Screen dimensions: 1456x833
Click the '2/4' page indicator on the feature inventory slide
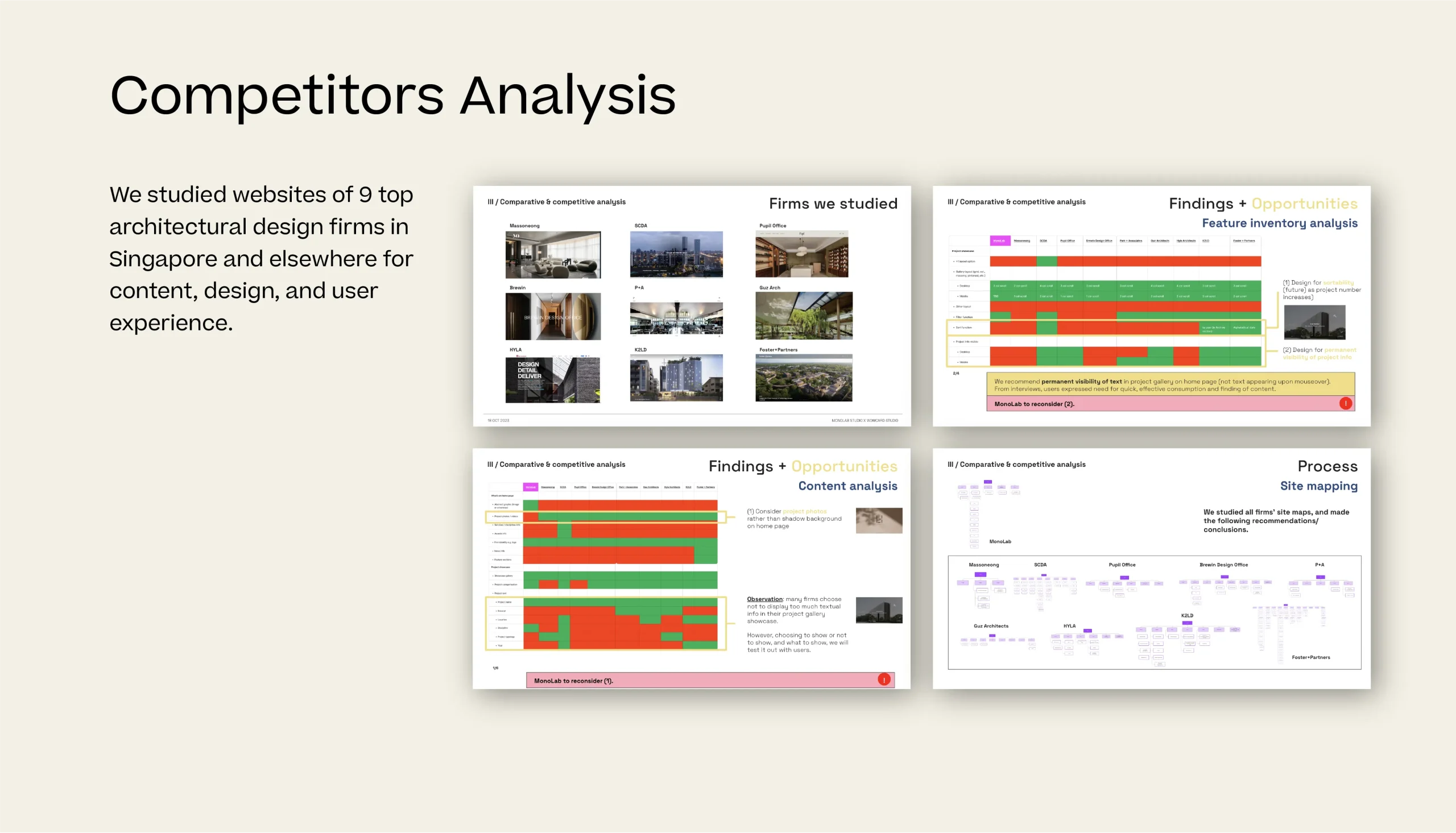tap(955, 373)
